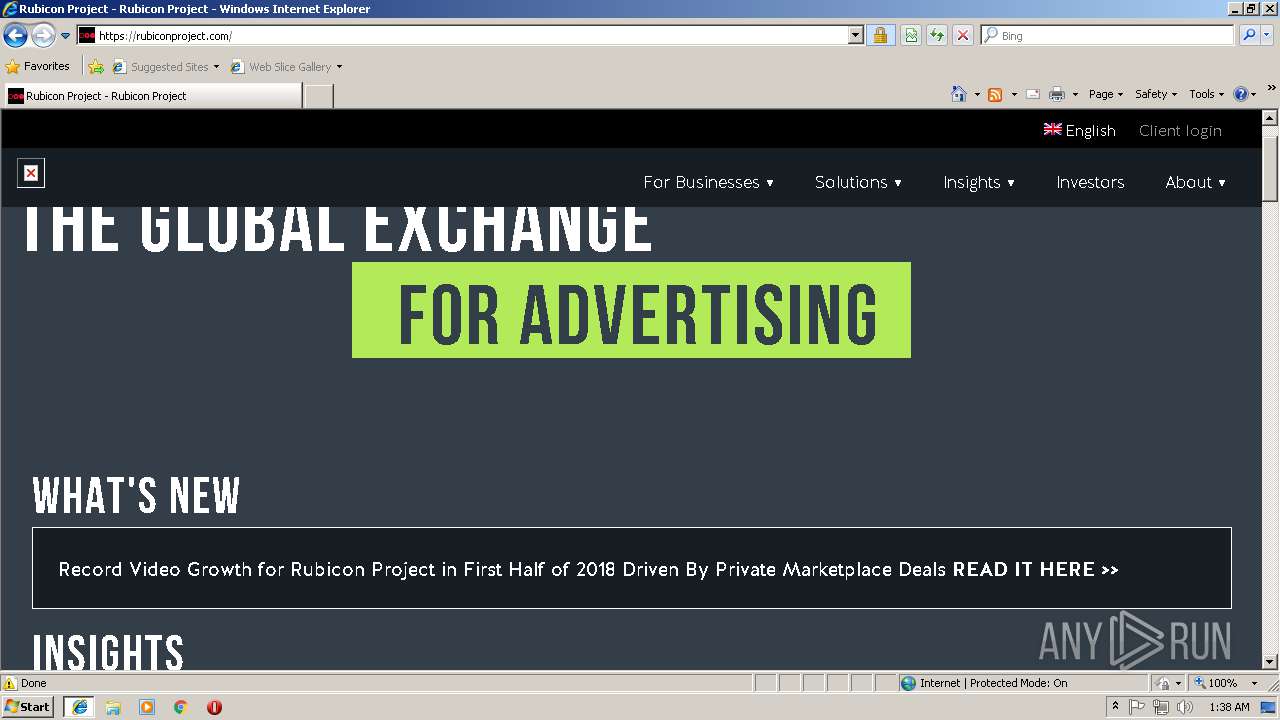
Task: Open the Insights navigation menu
Action: [979, 182]
